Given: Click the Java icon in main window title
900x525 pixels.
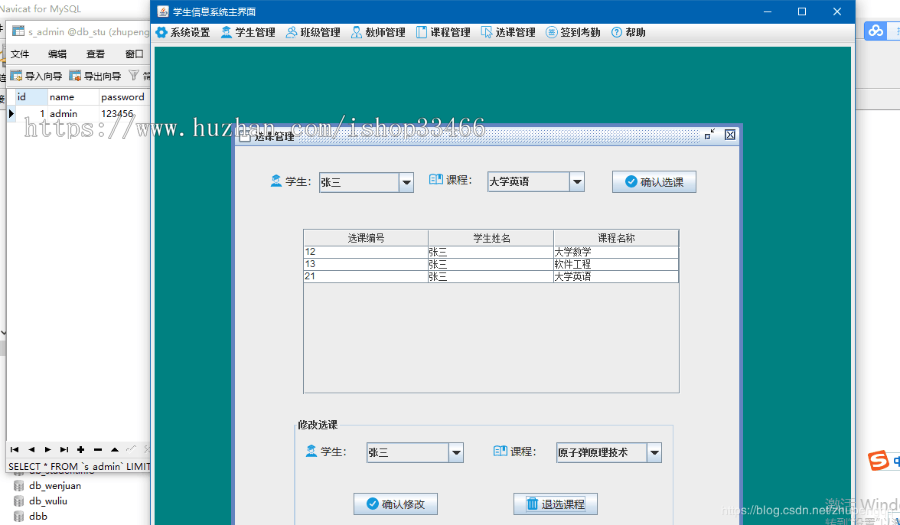Looking at the screenshot, I should [163, 11].
